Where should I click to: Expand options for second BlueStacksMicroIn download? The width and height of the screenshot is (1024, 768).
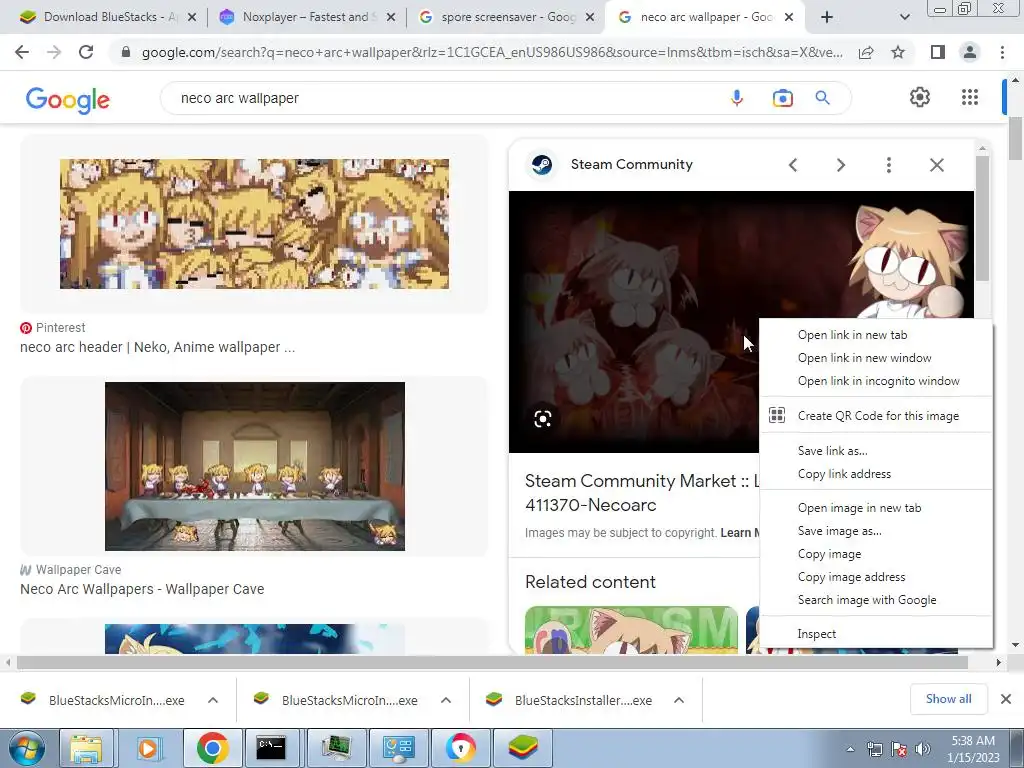tap(446, 700)
